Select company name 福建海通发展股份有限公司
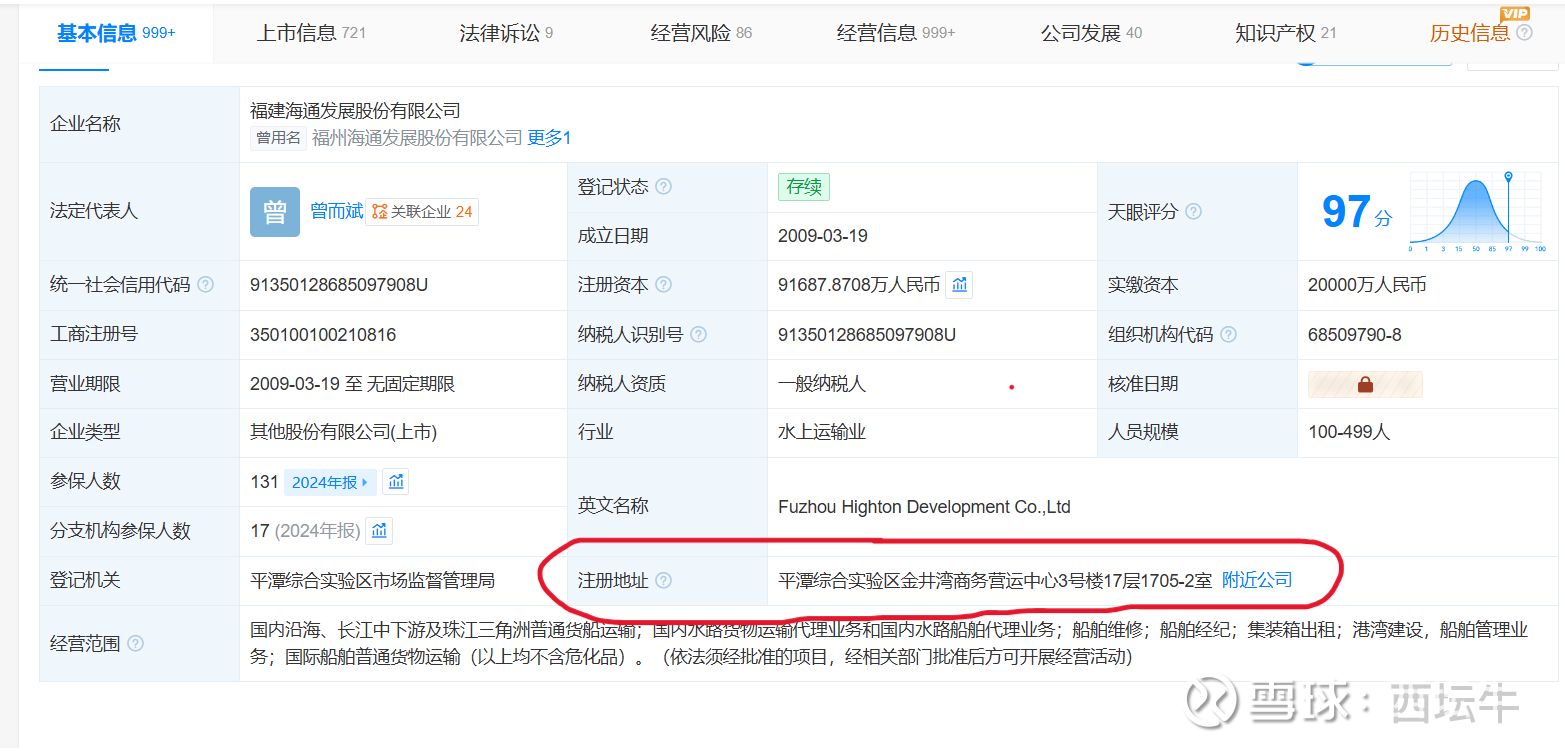Image resolution: width=1565 pixels, height=751 pixels. 355,111
